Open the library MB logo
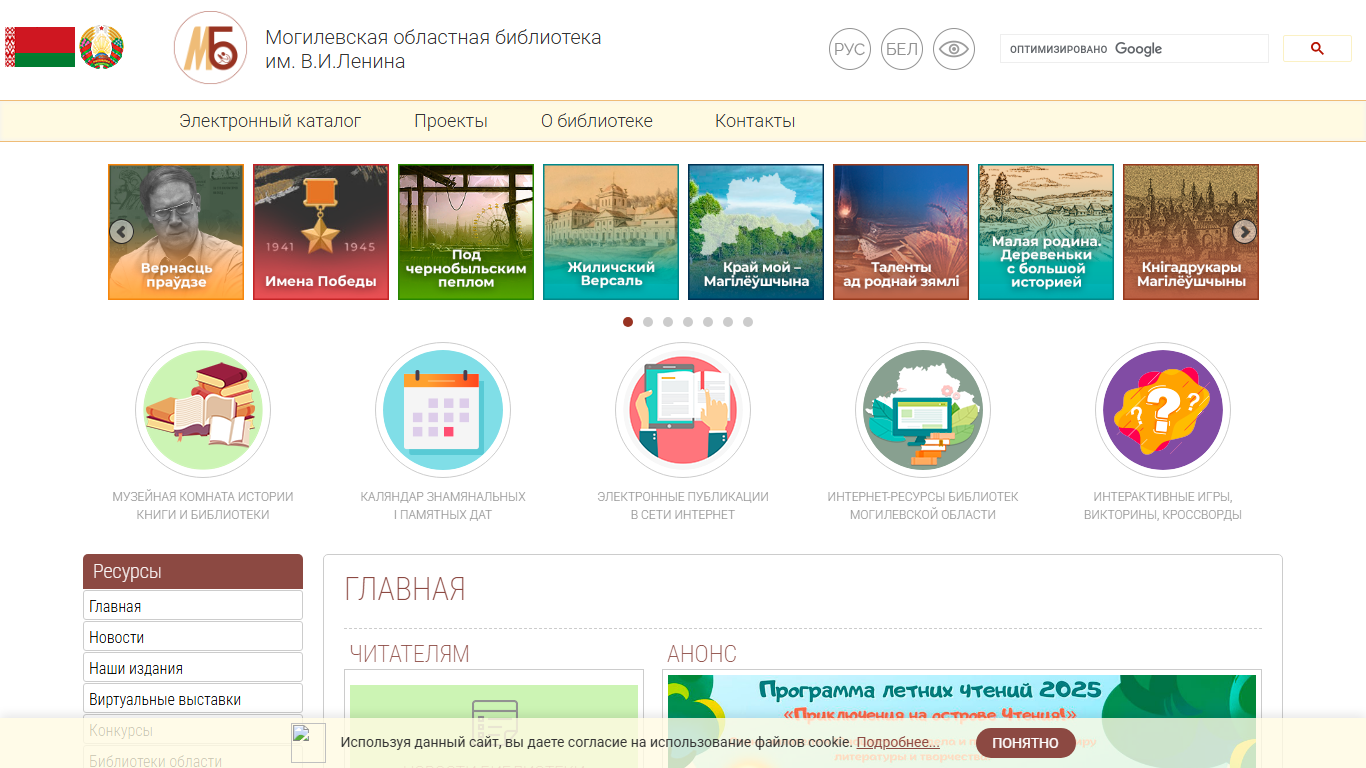 211,48
